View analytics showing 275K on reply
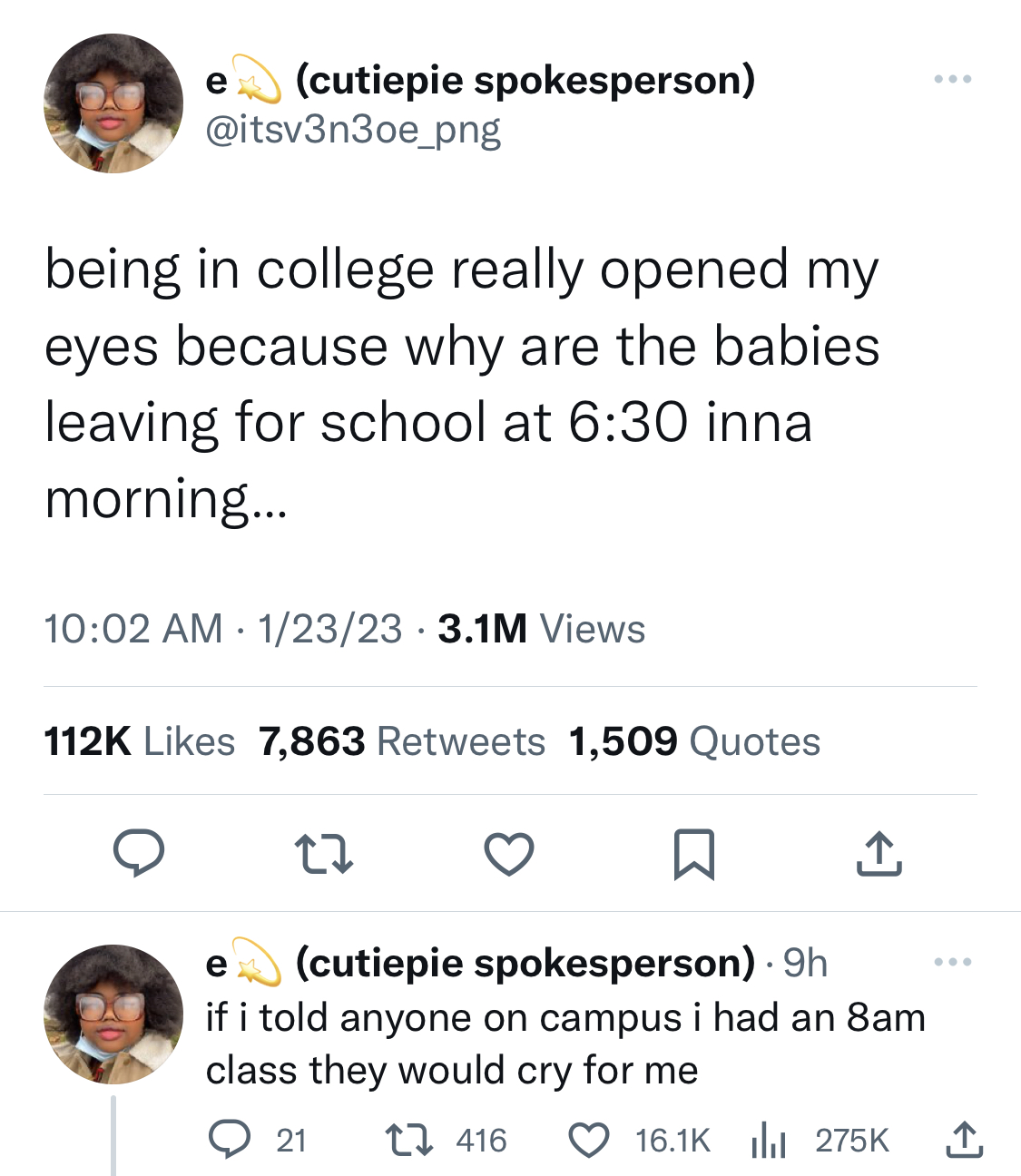The height and width of the screenshot is (1176, 1021). point(820,1140)
